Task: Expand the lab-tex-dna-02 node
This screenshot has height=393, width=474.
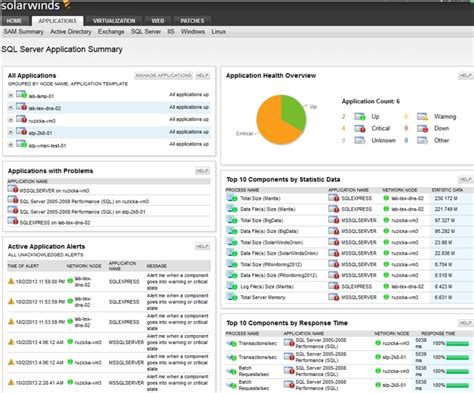Action: [x=11, y=107]
